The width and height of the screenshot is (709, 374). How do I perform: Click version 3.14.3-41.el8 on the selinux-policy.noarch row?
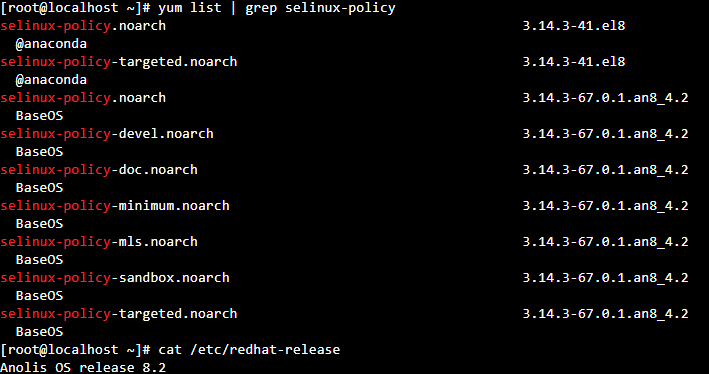[x=574, y=26]
